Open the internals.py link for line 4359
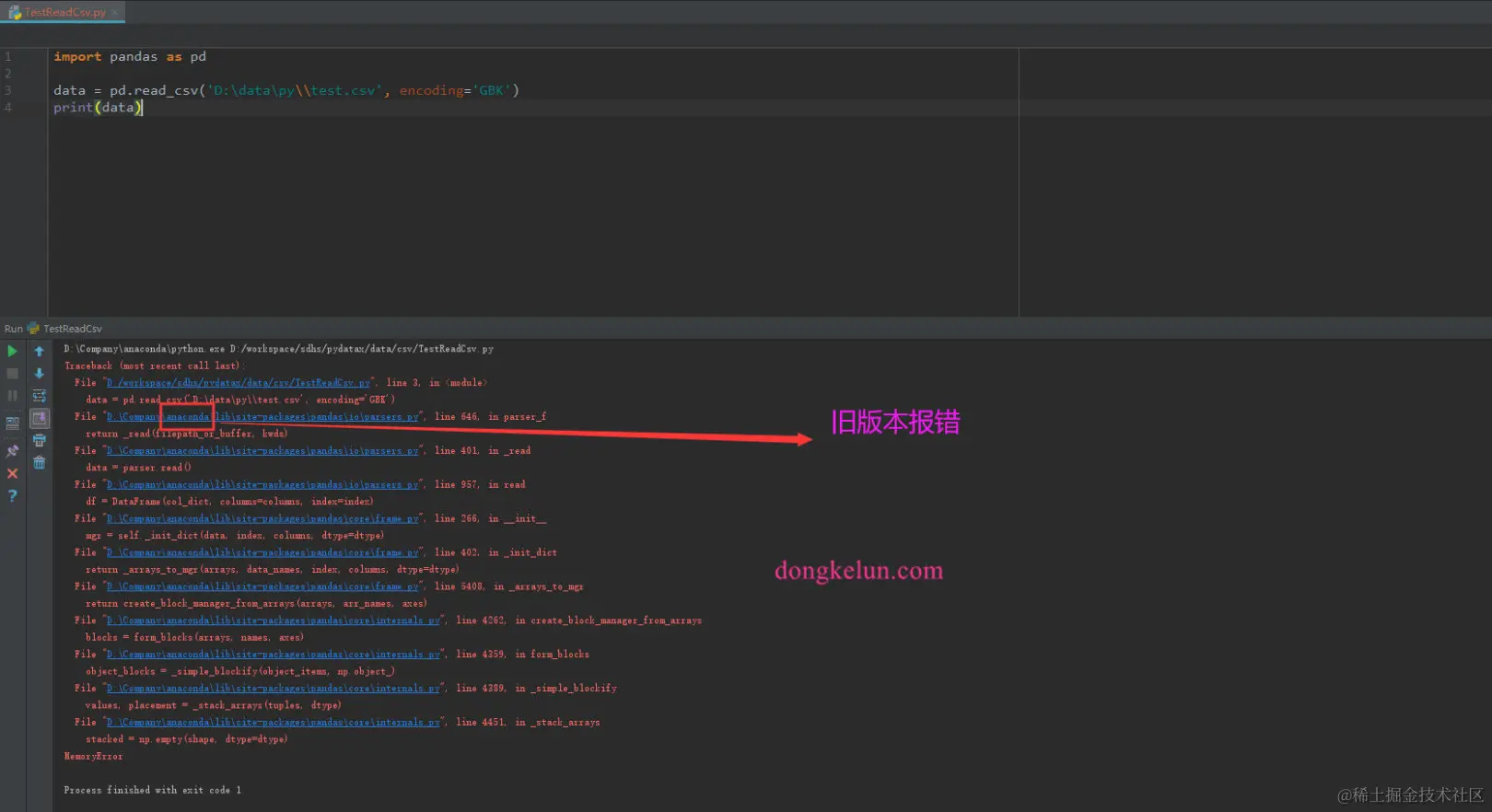Image resolution: width=1492 pixels, height=812 pixels. click(x=274, y=655)
